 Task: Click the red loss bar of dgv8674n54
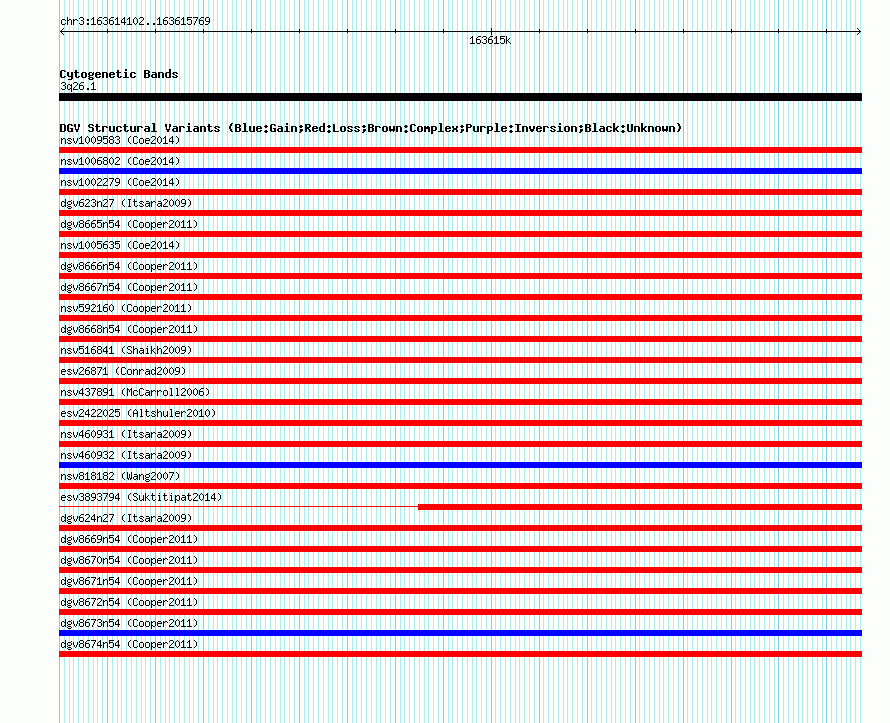point(460,654)
